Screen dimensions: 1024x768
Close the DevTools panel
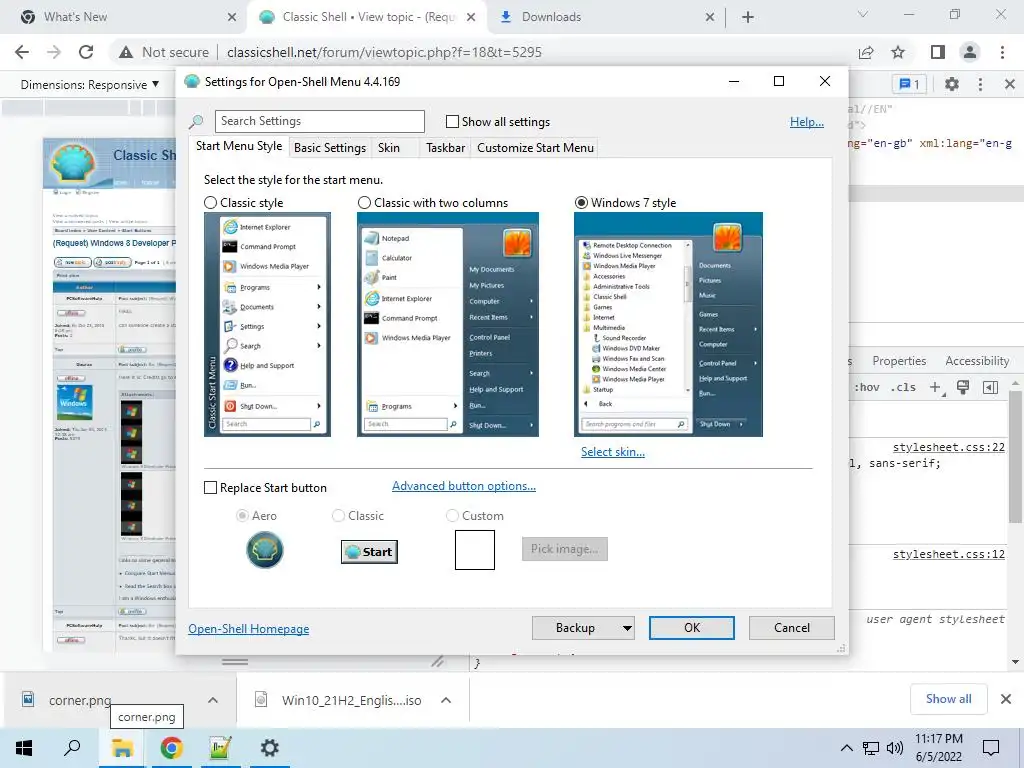[x=1010, y=84]
